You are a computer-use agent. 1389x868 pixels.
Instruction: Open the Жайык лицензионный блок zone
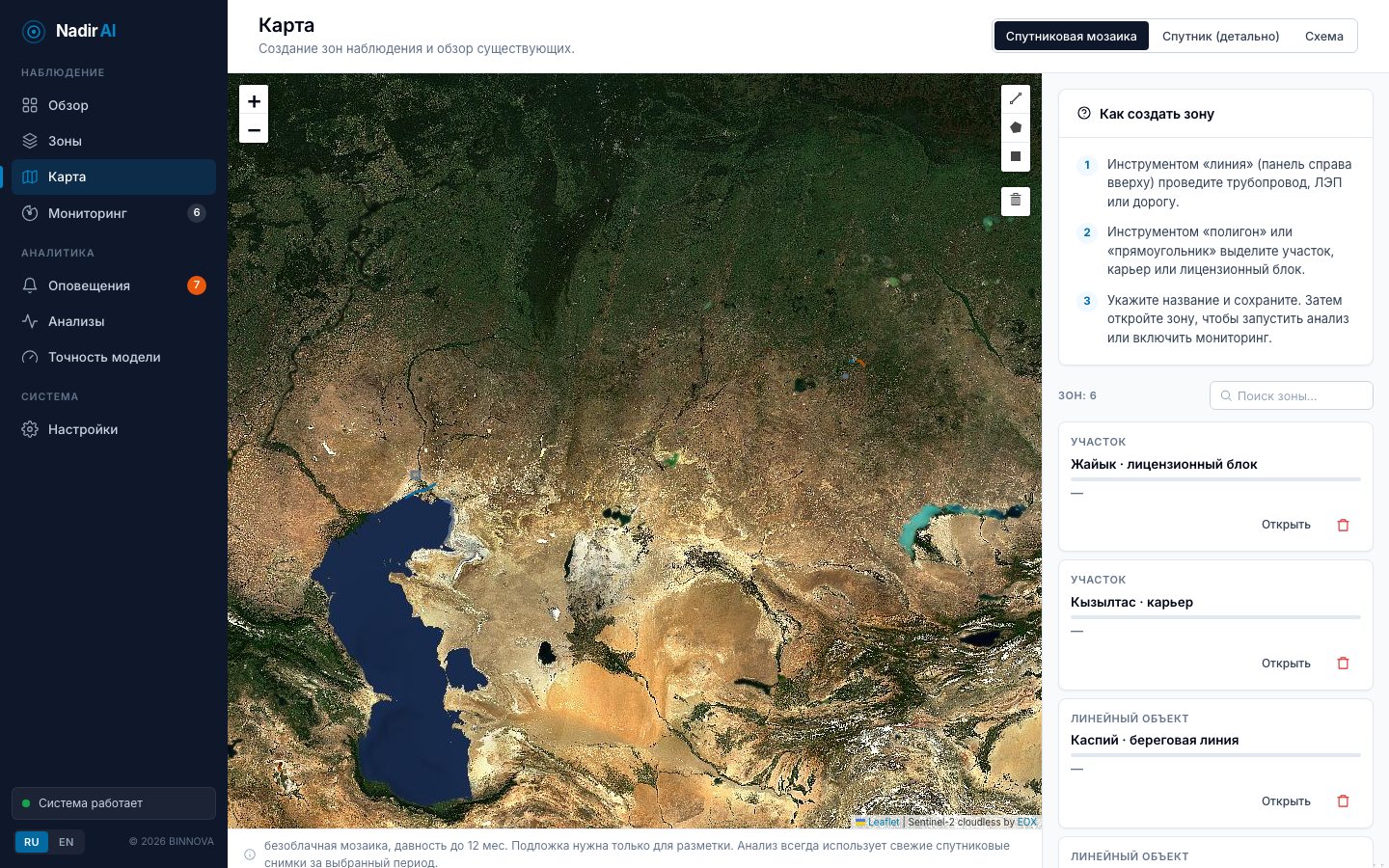tap(1286, 525)
